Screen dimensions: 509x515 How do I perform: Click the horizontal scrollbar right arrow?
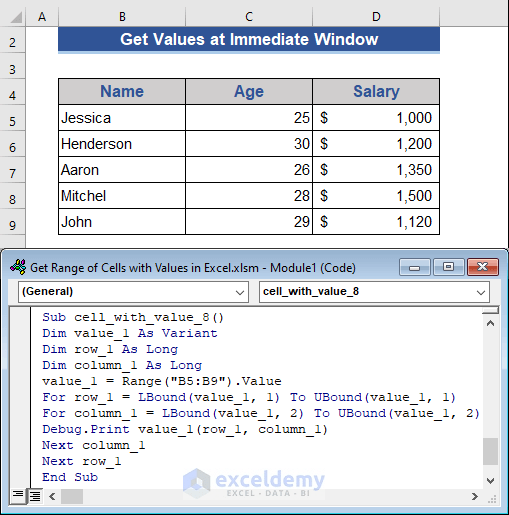[x=475, y=497]
